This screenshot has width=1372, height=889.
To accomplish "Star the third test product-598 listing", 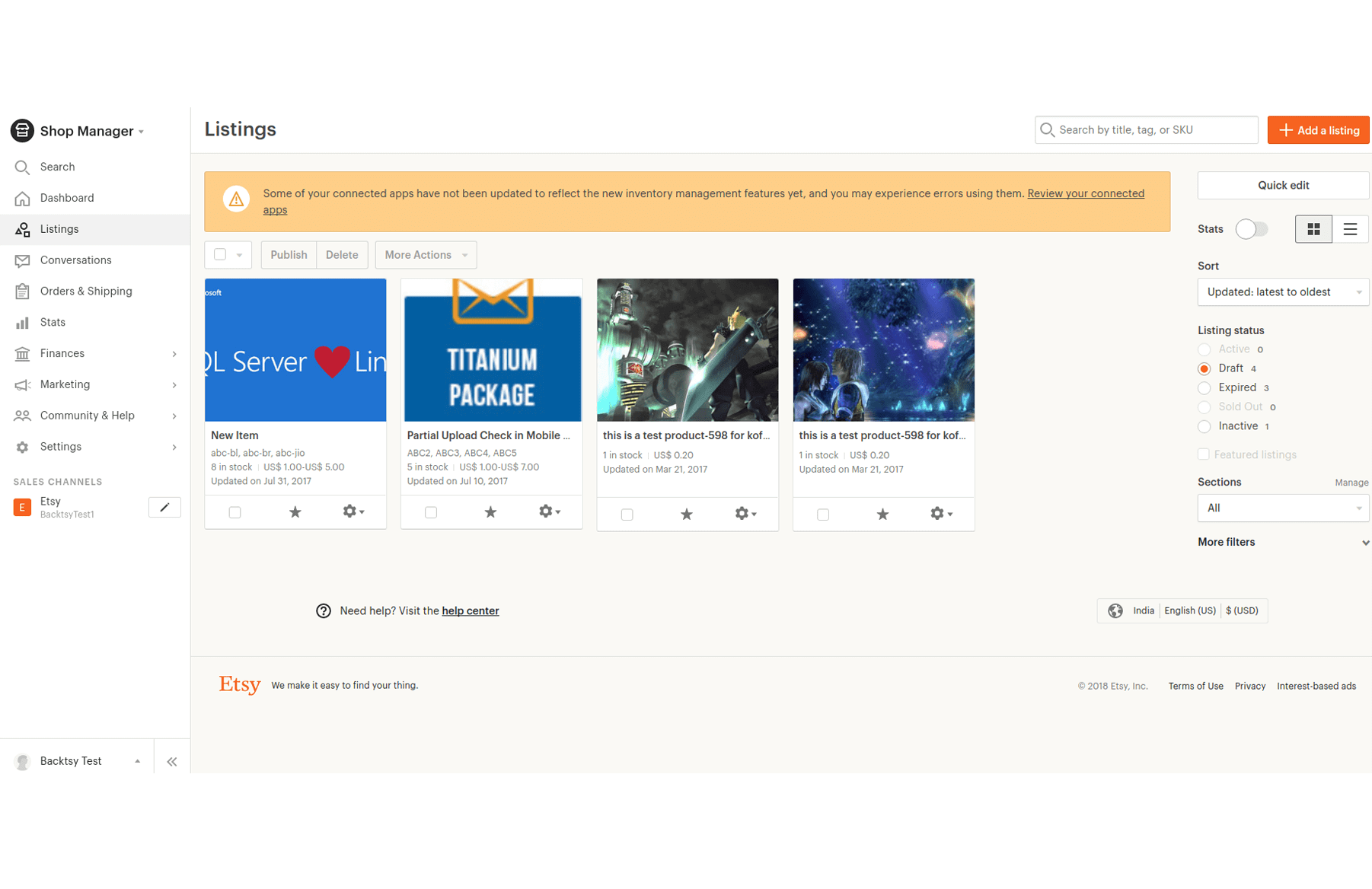I will click(x=687, y=515).
